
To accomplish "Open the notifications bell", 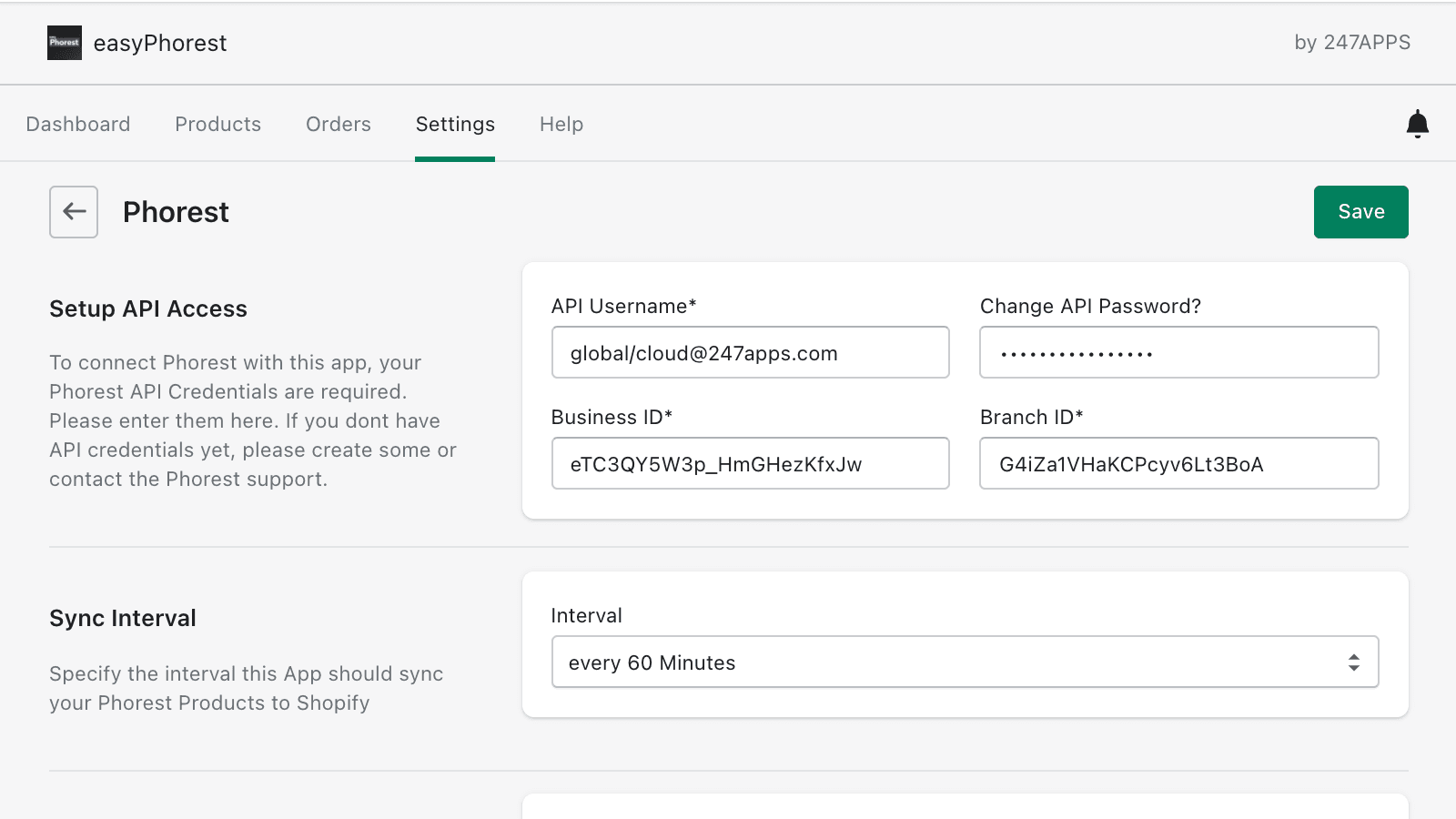I will (1417, 124).
